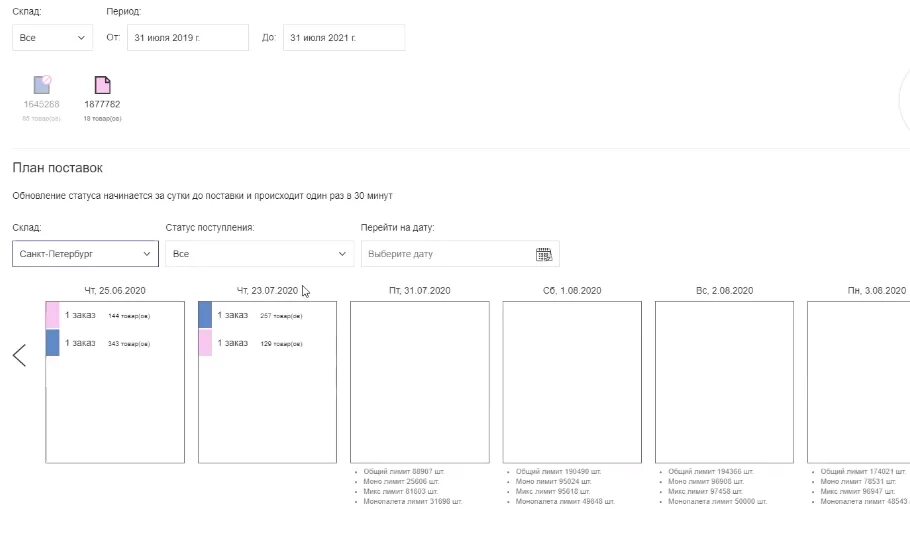Open the 1 заказ row with 257 товаров
The width and height of the screenshot is (910, 553).
[x=268, y=315]
